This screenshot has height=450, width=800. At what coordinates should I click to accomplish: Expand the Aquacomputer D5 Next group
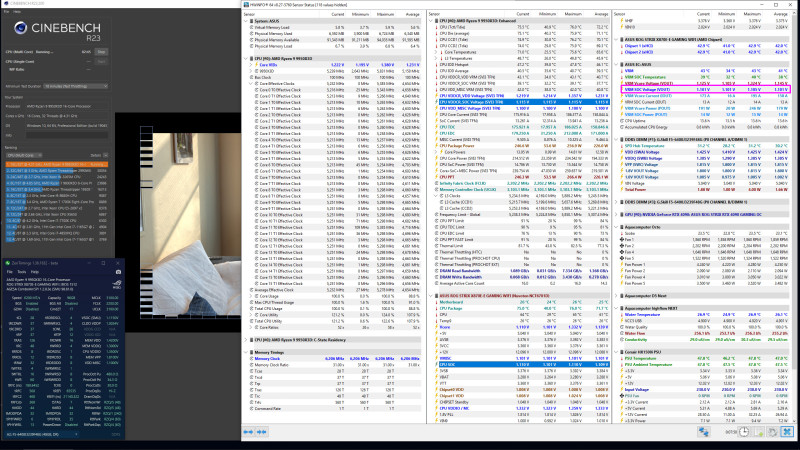tap(616, 296)
